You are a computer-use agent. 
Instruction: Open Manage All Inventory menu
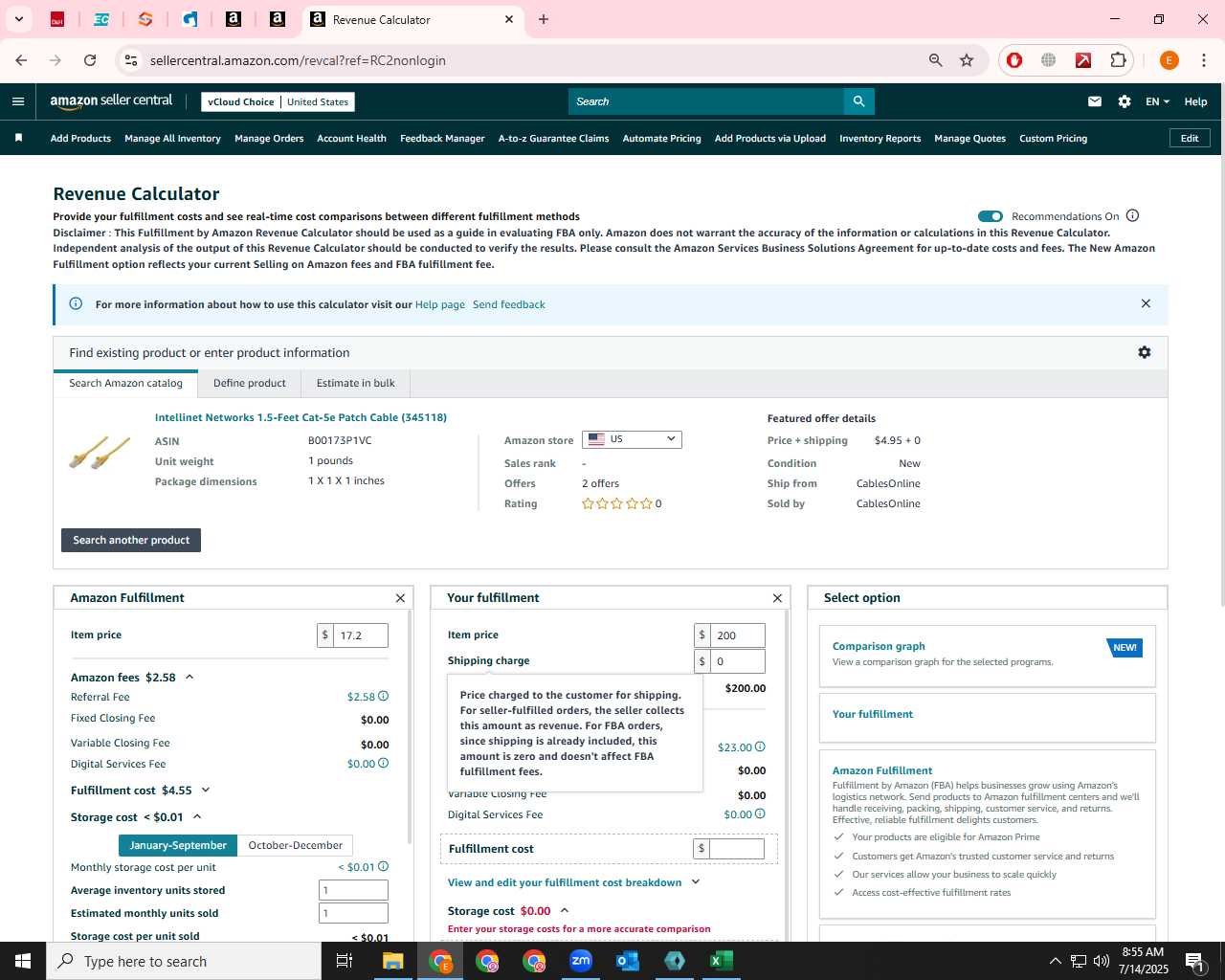[172, 138]
